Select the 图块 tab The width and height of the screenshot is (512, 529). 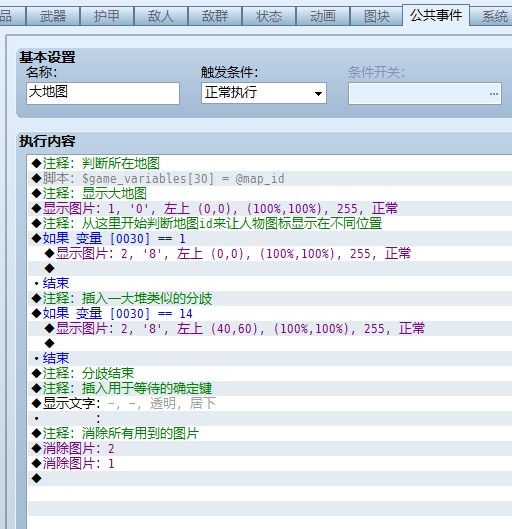pos(377,16)
